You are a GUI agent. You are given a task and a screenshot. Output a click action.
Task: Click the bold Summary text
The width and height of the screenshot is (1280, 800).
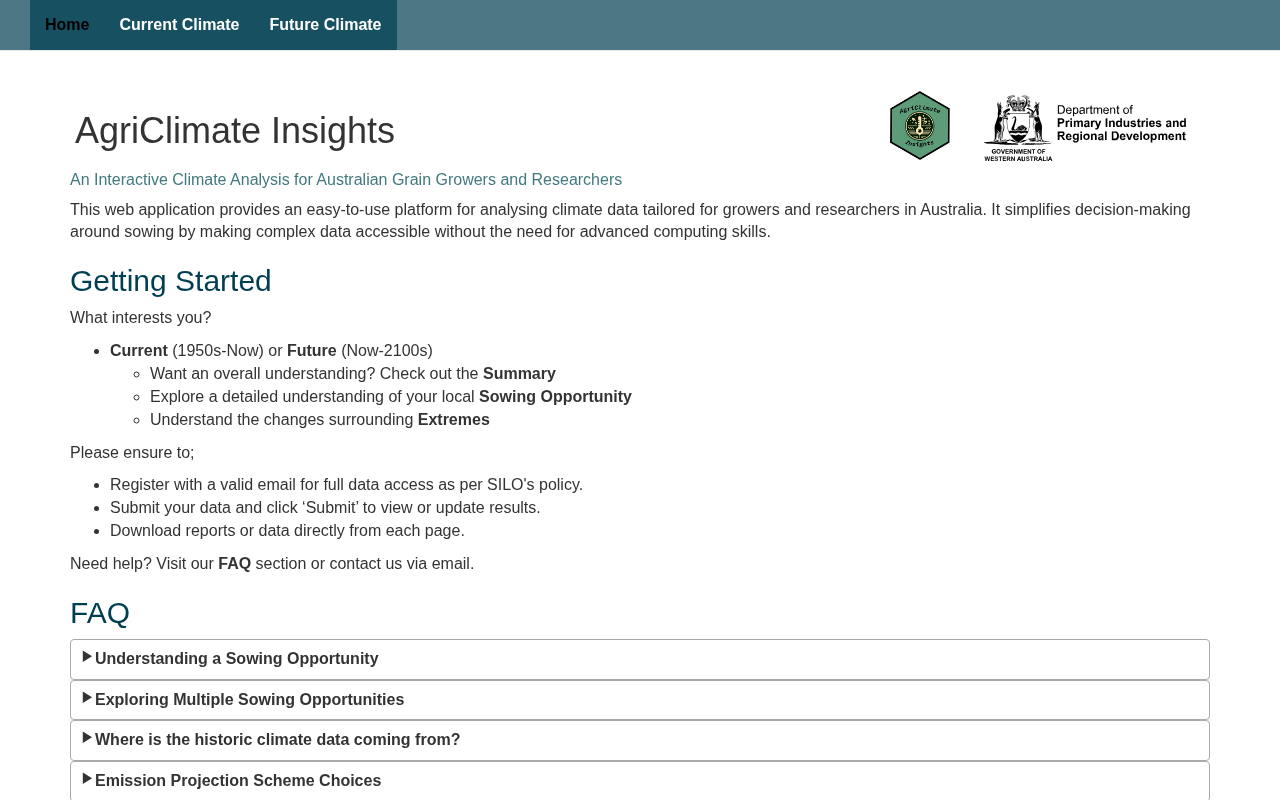(519, 374)
